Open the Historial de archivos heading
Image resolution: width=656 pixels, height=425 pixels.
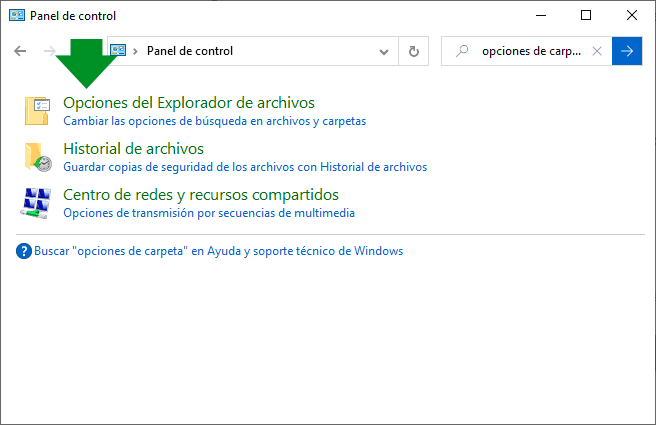[x=133, y=148]
